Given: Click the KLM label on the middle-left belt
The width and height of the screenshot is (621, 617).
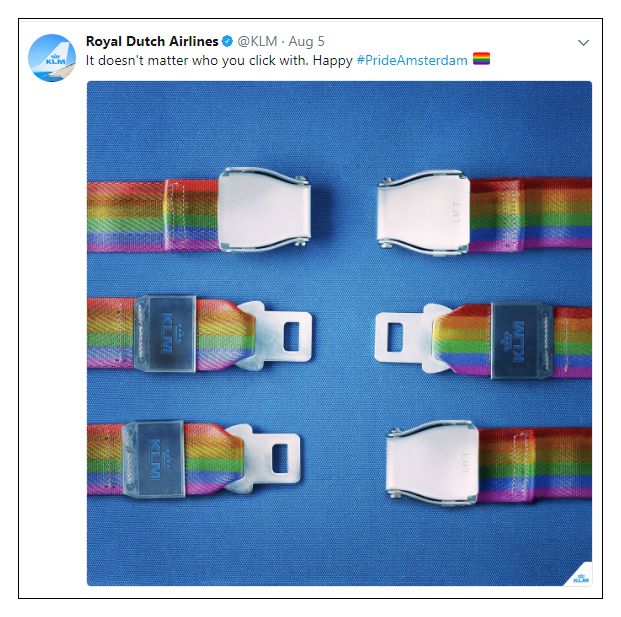Looking at the screenshot, I should [x=167, y=333].
